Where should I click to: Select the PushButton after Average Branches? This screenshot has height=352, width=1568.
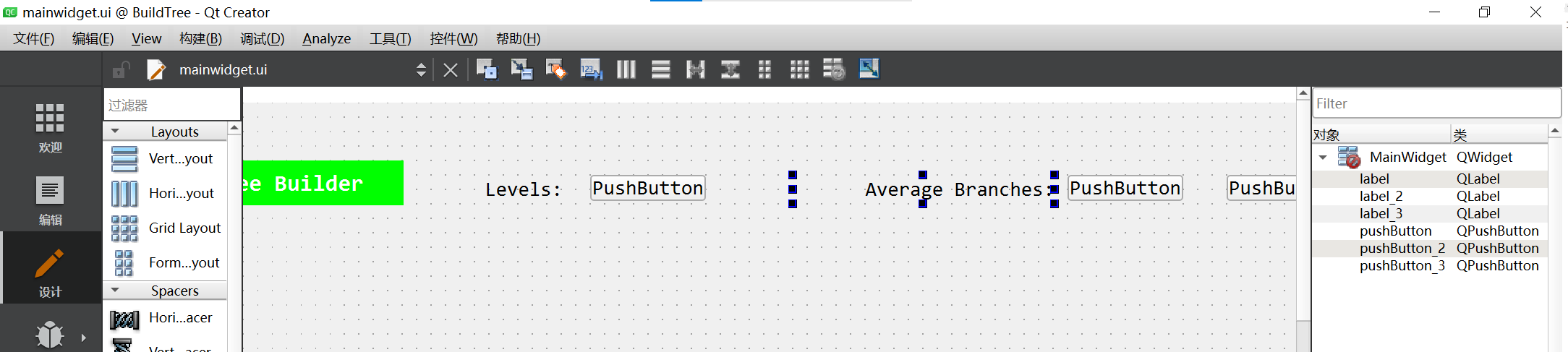coord(1125,188)
